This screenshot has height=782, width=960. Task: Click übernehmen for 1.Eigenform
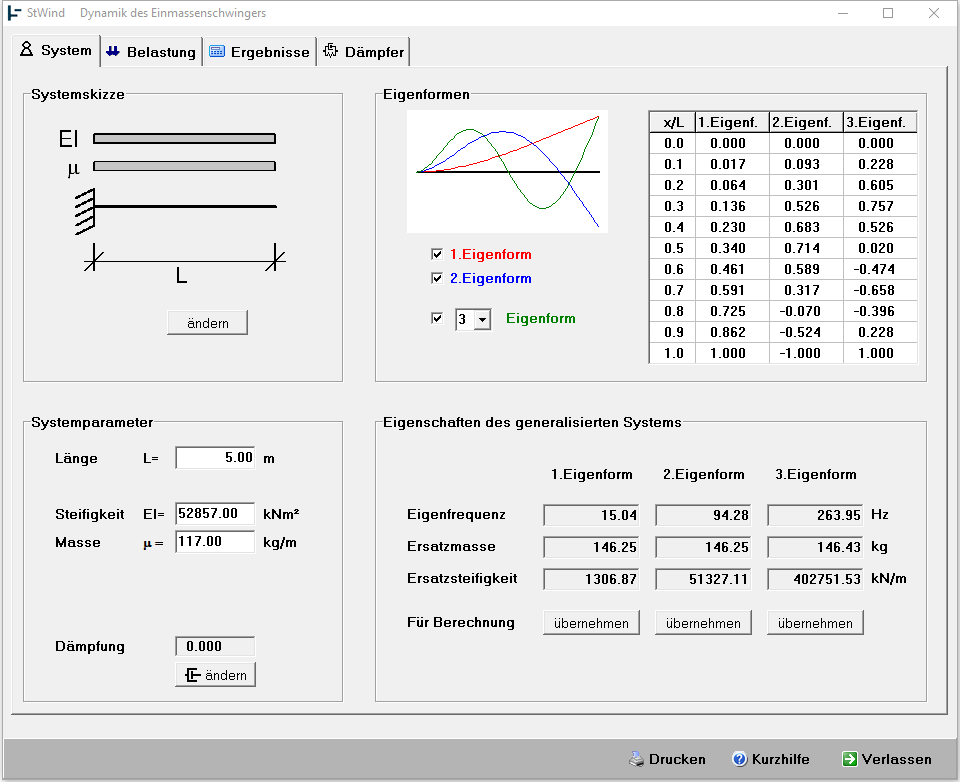(x=591, y=623)
